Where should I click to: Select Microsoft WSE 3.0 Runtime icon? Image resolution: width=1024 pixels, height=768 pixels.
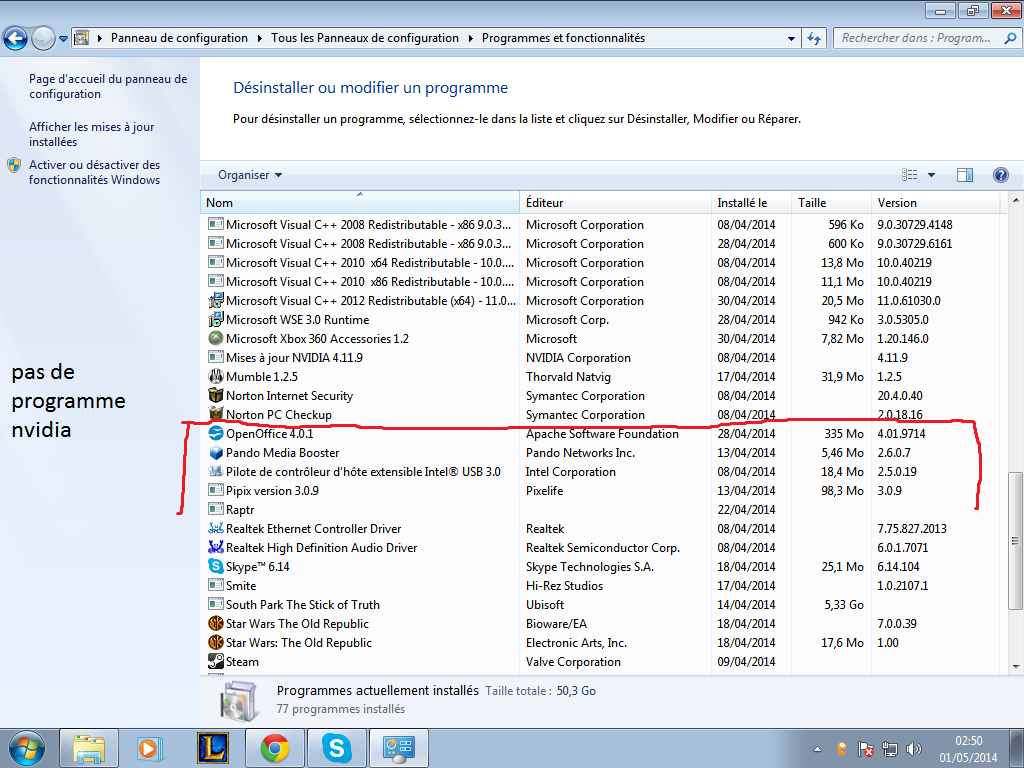point(216,319)
